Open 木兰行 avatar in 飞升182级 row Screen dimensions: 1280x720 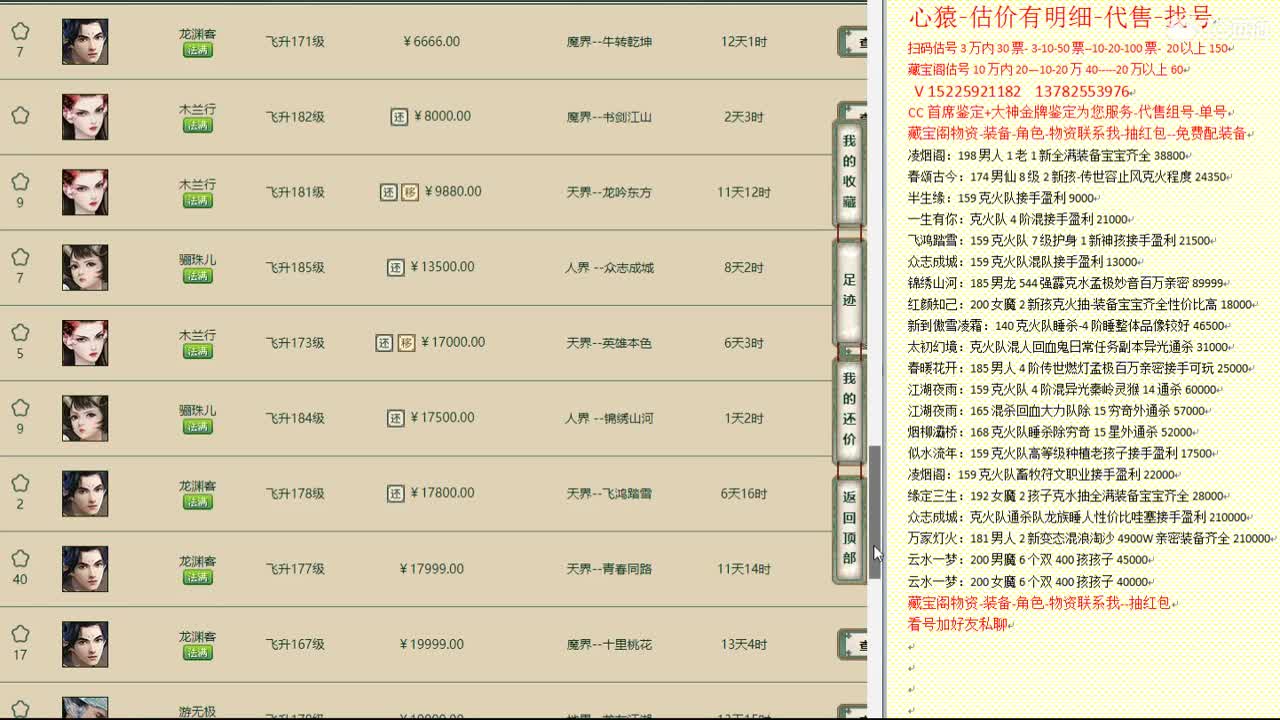tap(85, 117)
